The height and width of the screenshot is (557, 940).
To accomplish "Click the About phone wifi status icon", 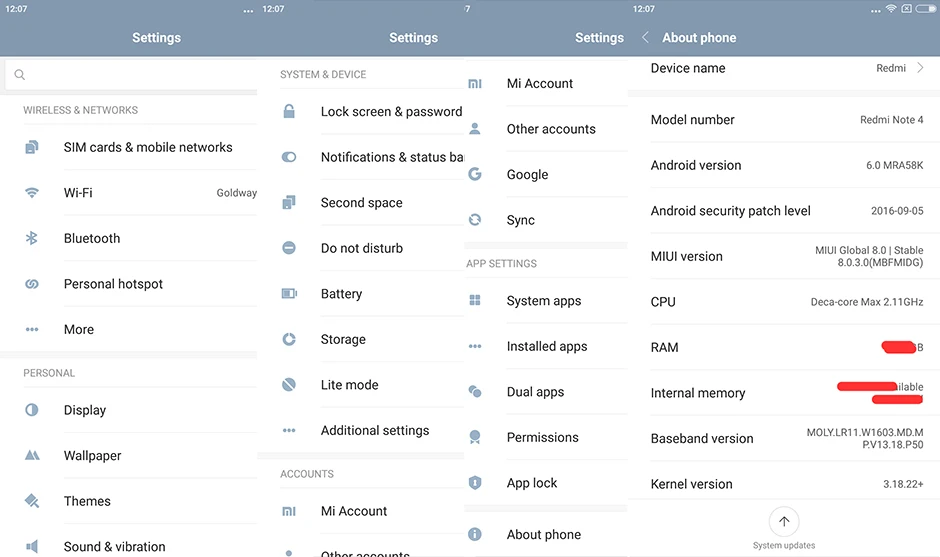I will click(x=891, y=8).
